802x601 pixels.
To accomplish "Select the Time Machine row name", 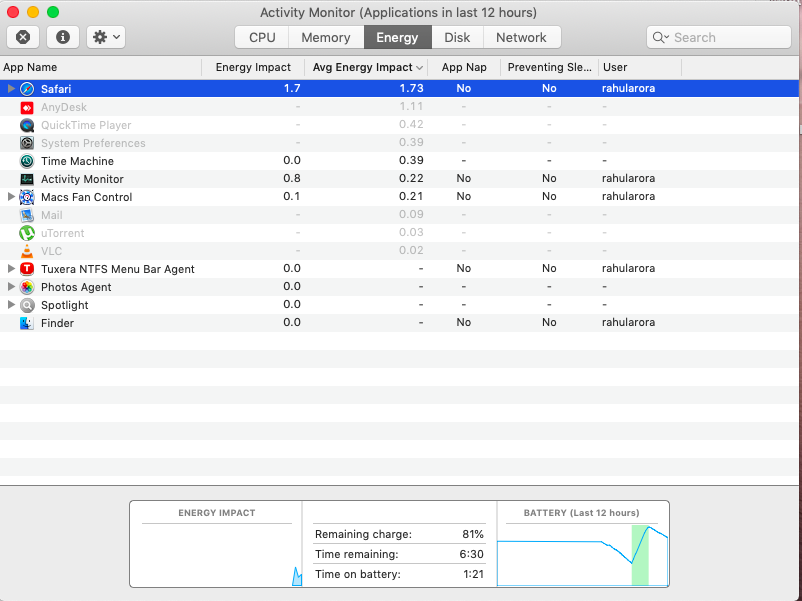I will coord(77,161).
